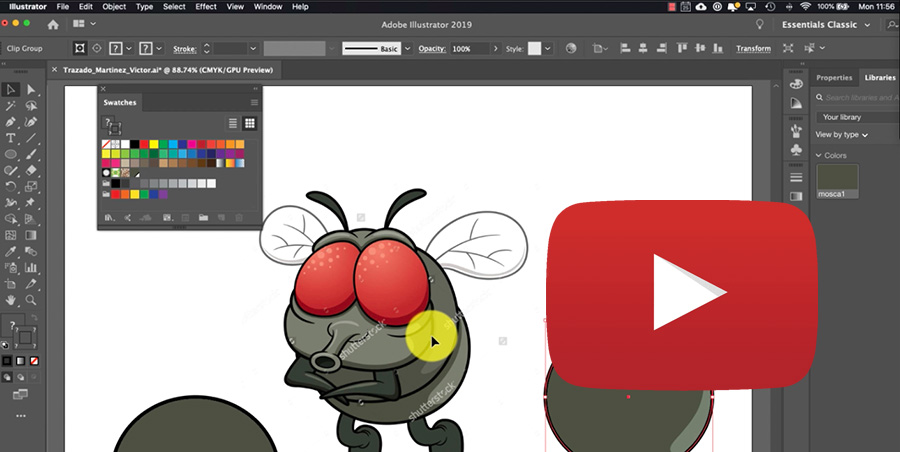Click the Stroke label link
900x452 pixels.
[185, 49]
